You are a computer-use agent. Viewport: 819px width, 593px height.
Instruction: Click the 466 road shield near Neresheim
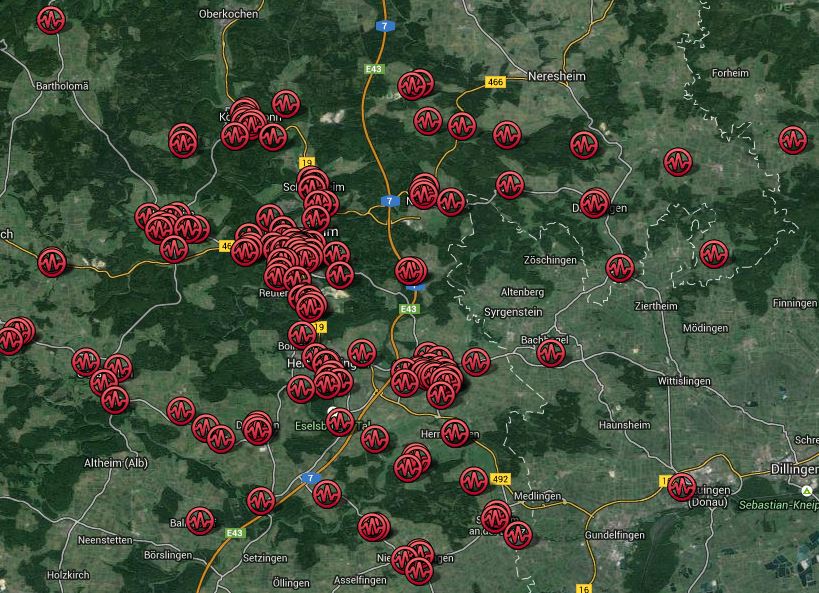[495, 82]
